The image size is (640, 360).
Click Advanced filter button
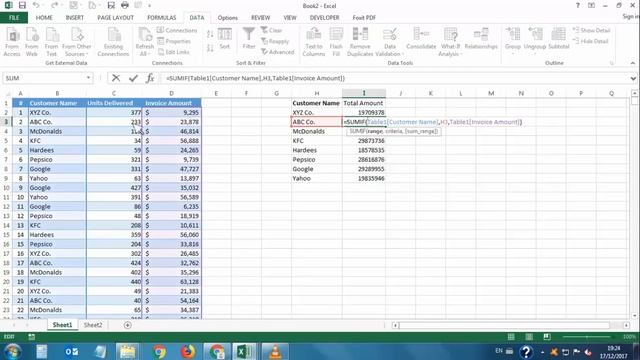click(x=278, y=52)
